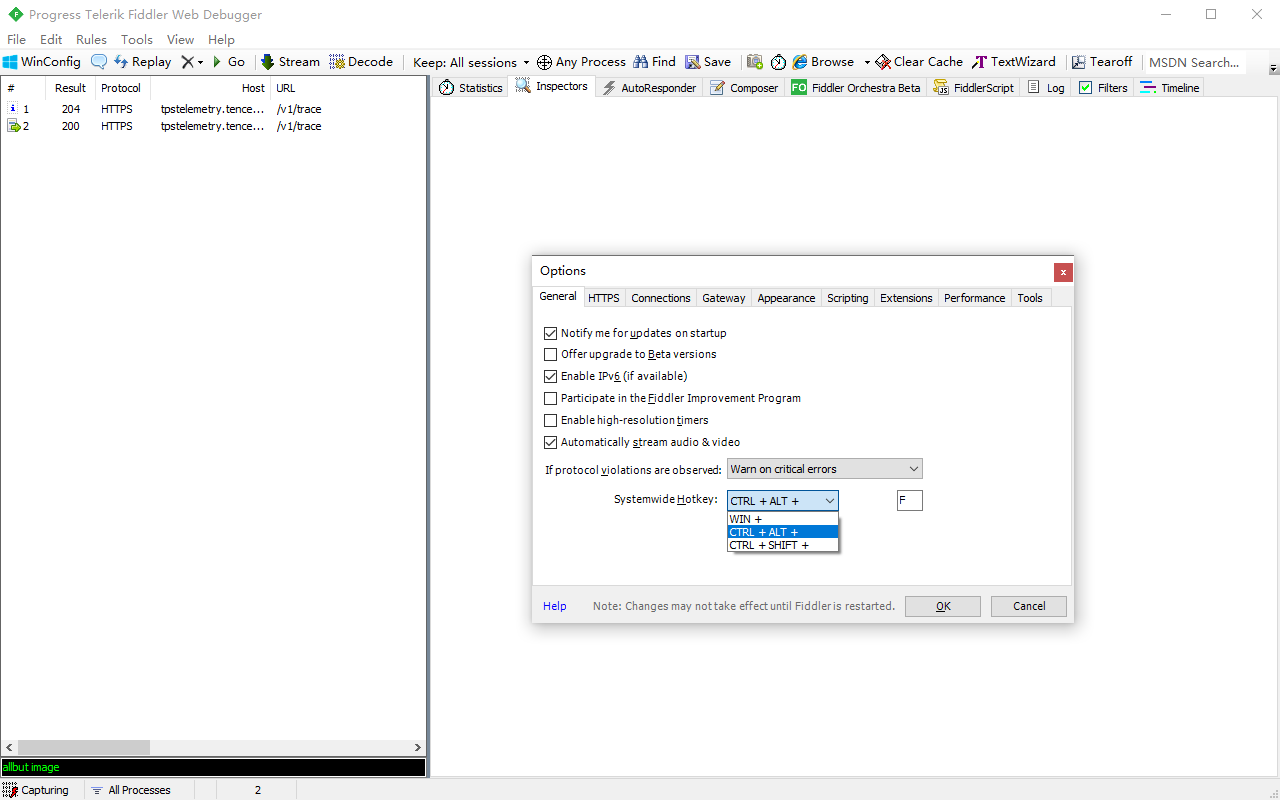Toggle Stream mode in toolbar
This screenshot has height=800, width=1280.
(290, 62)
